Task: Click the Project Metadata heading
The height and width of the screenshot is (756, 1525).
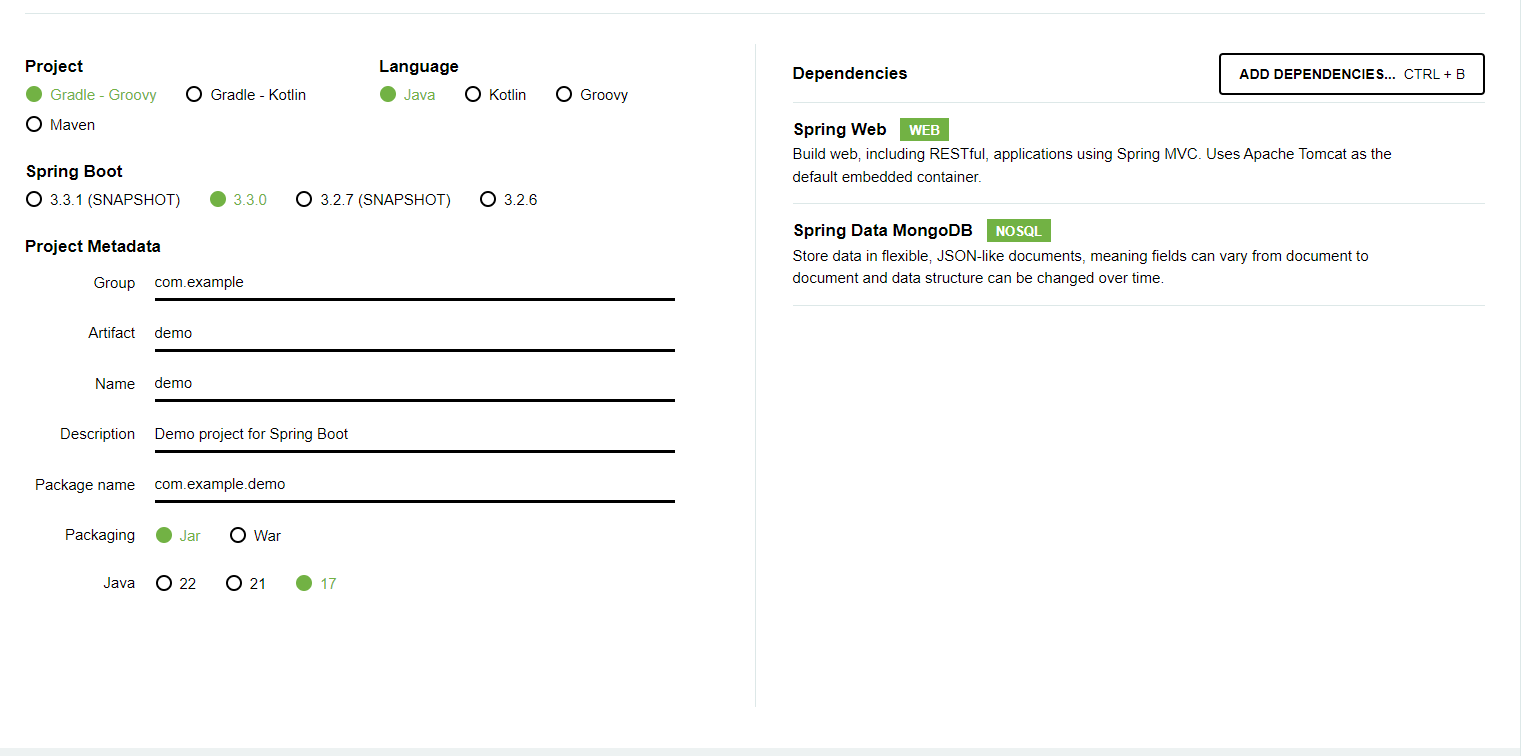Action: coord(93,247)
